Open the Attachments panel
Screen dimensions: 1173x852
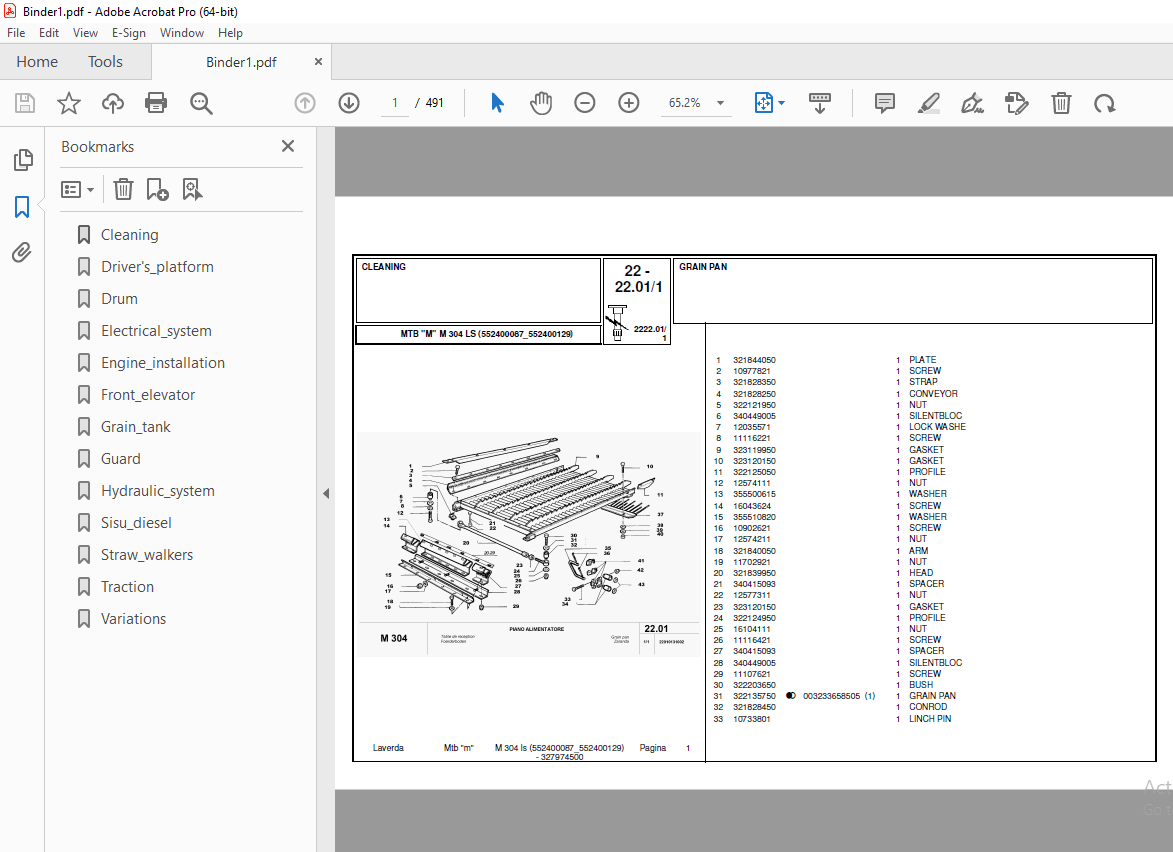pos(22,252)
